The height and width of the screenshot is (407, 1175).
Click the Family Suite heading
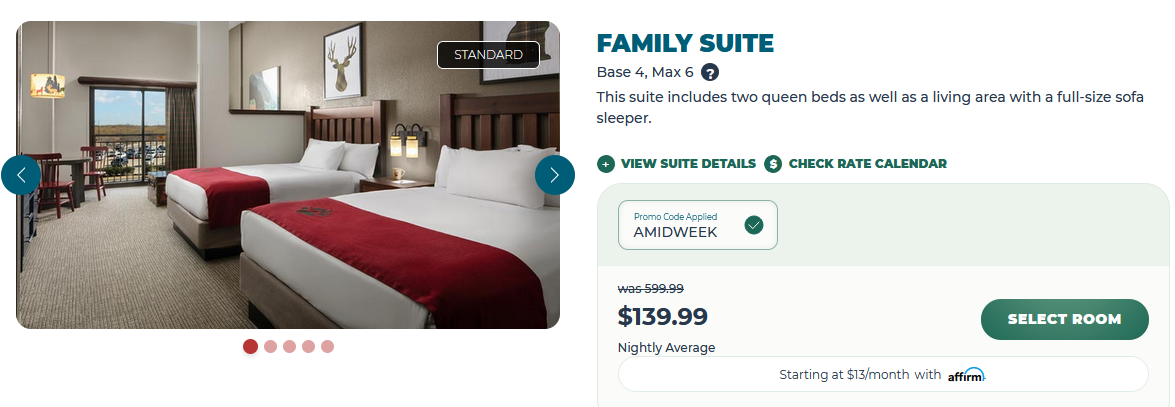tap(685, 43)
